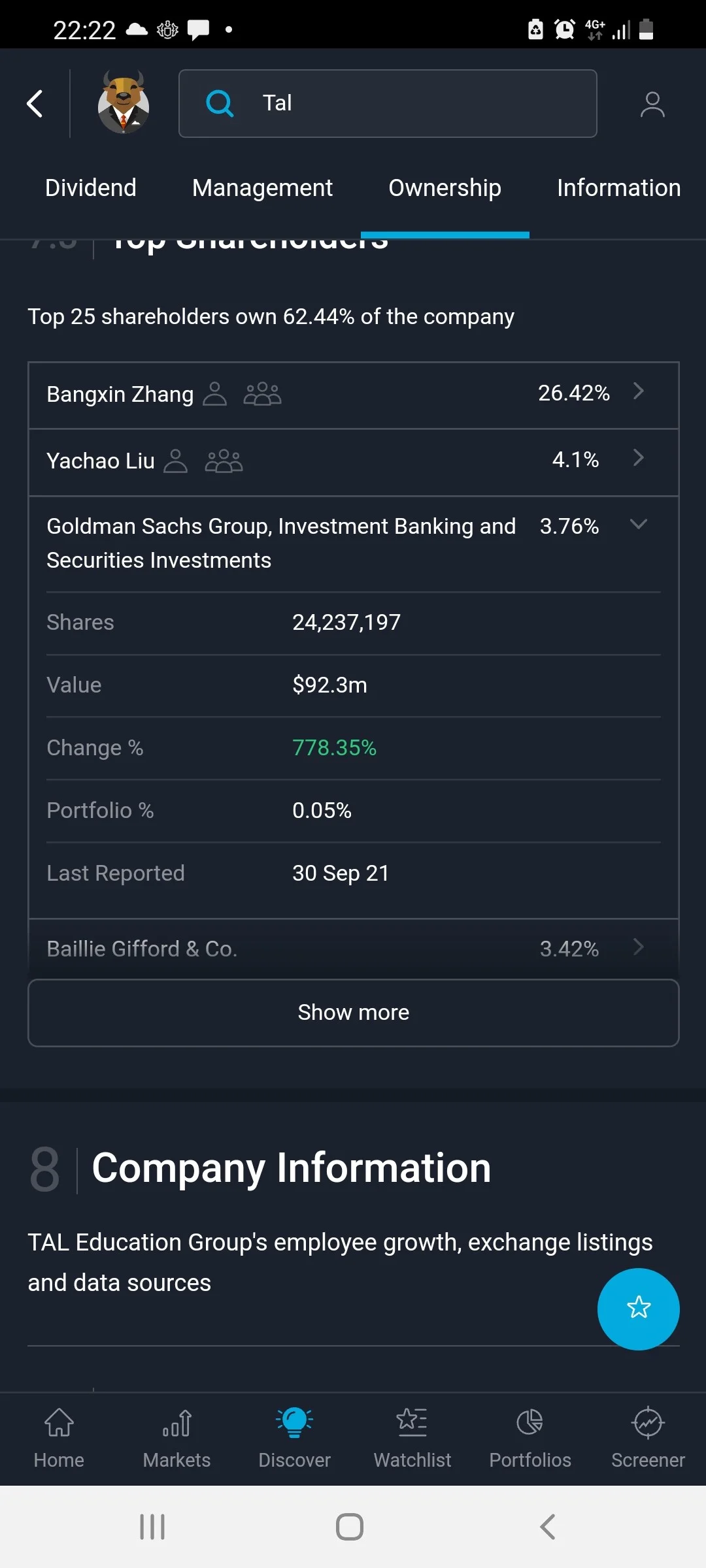The width and height of the screenshot is (706, 1568).
Task: Expand Bangxin Zhang shareholder row
Action: point(353,395)
